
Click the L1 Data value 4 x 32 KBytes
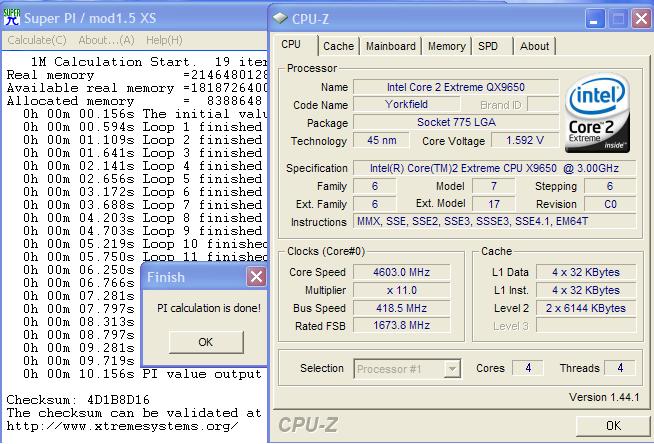point(586,272)
